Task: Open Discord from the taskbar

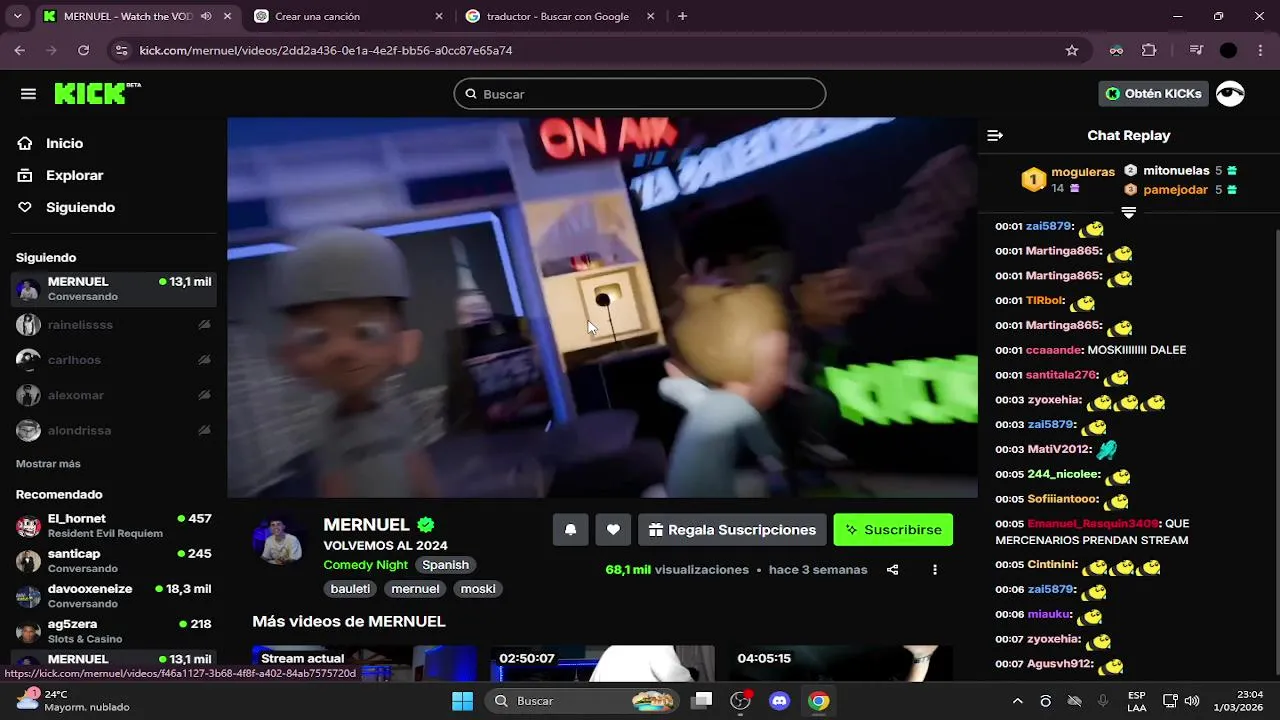Action: [780, 700]
